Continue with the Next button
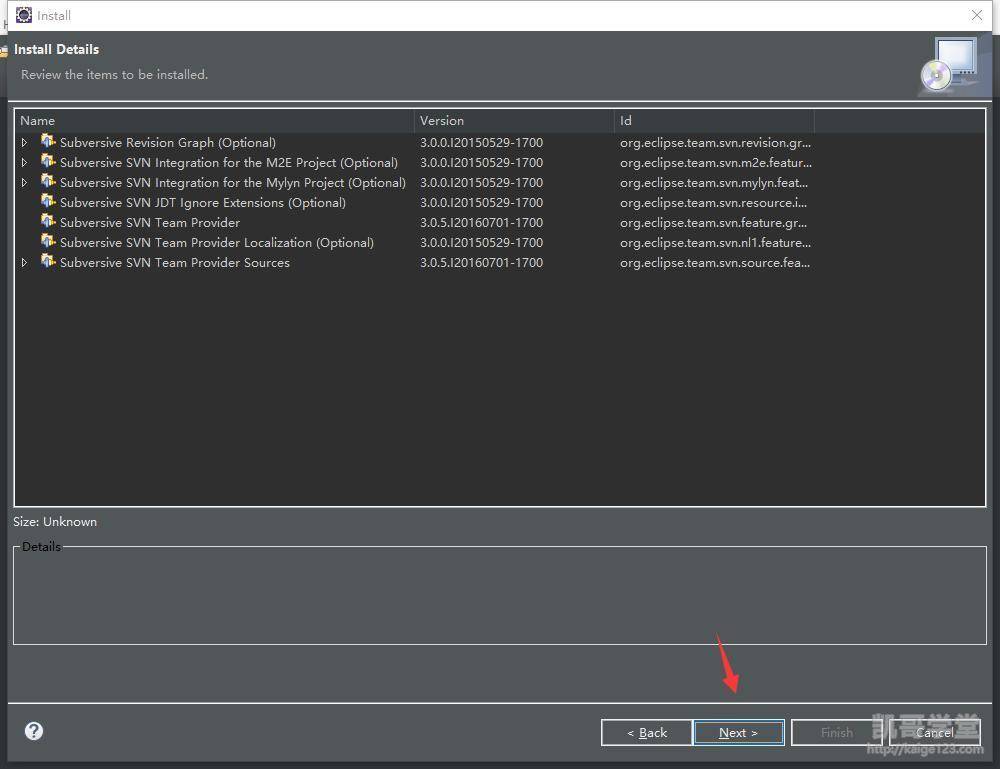Screen dimensions: 1000x769 click(739, 733)
